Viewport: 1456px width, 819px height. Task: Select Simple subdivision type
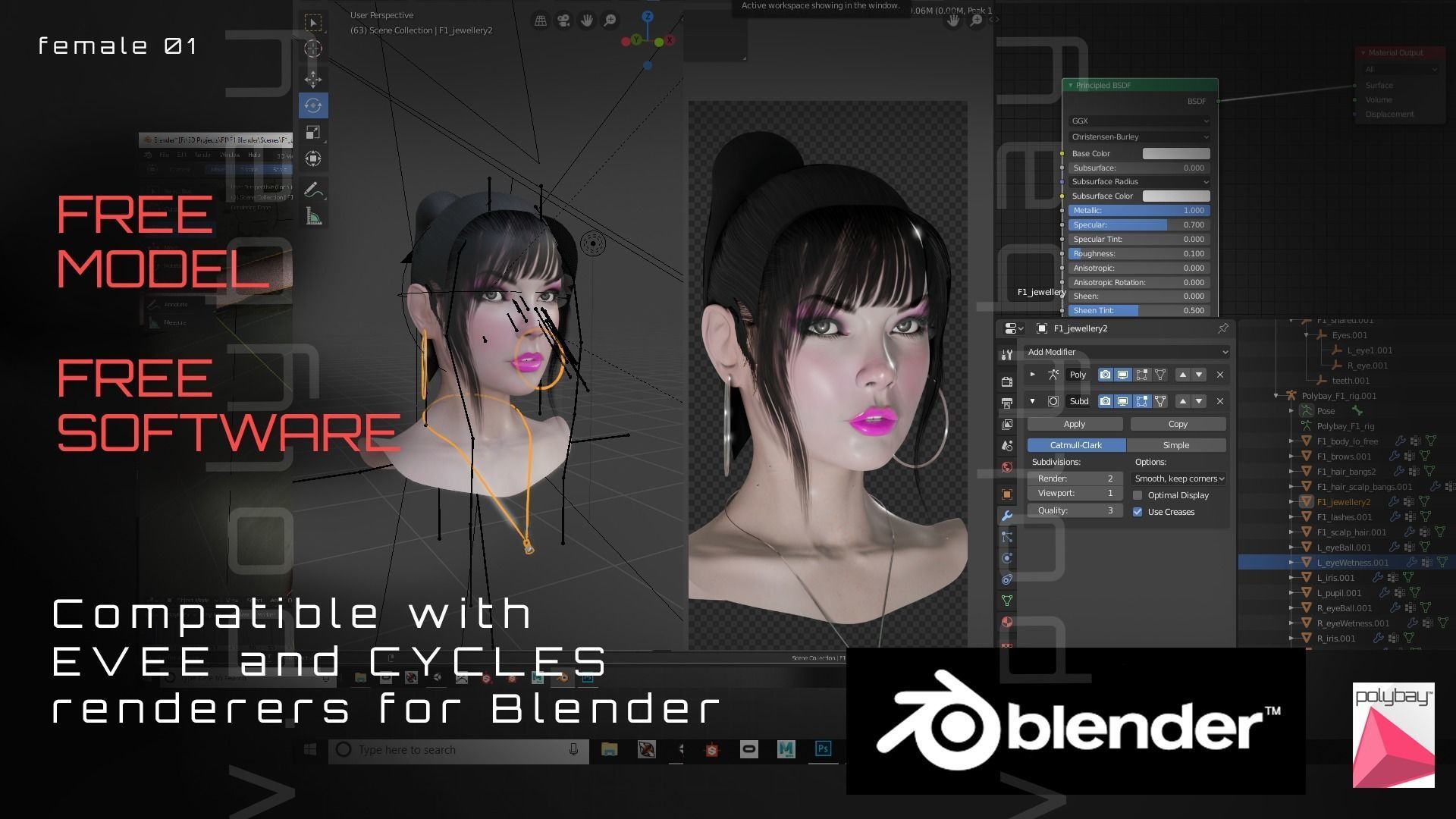pos(1176,445)
